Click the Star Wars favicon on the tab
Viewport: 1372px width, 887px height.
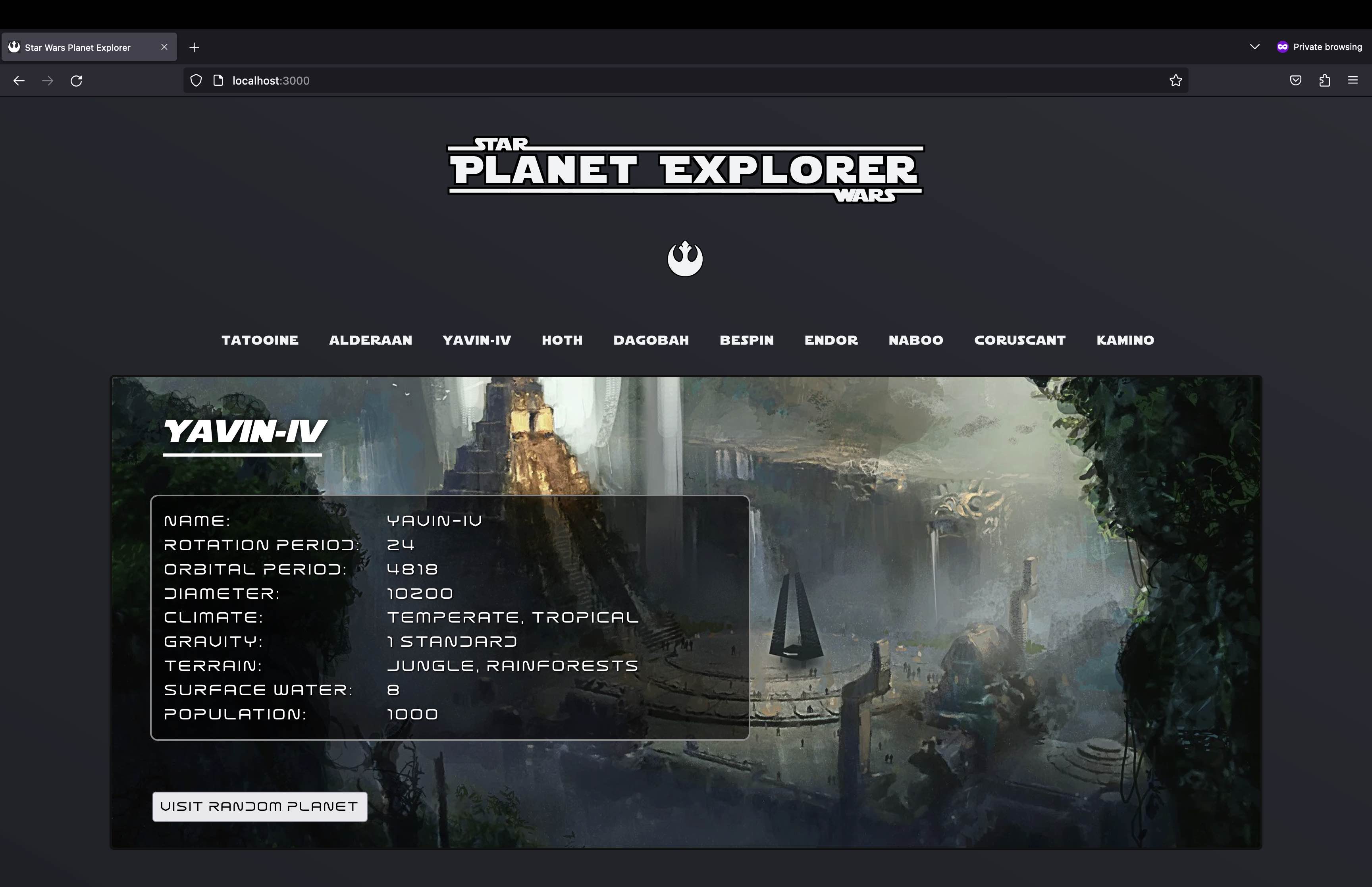click(x=14, y=47)
